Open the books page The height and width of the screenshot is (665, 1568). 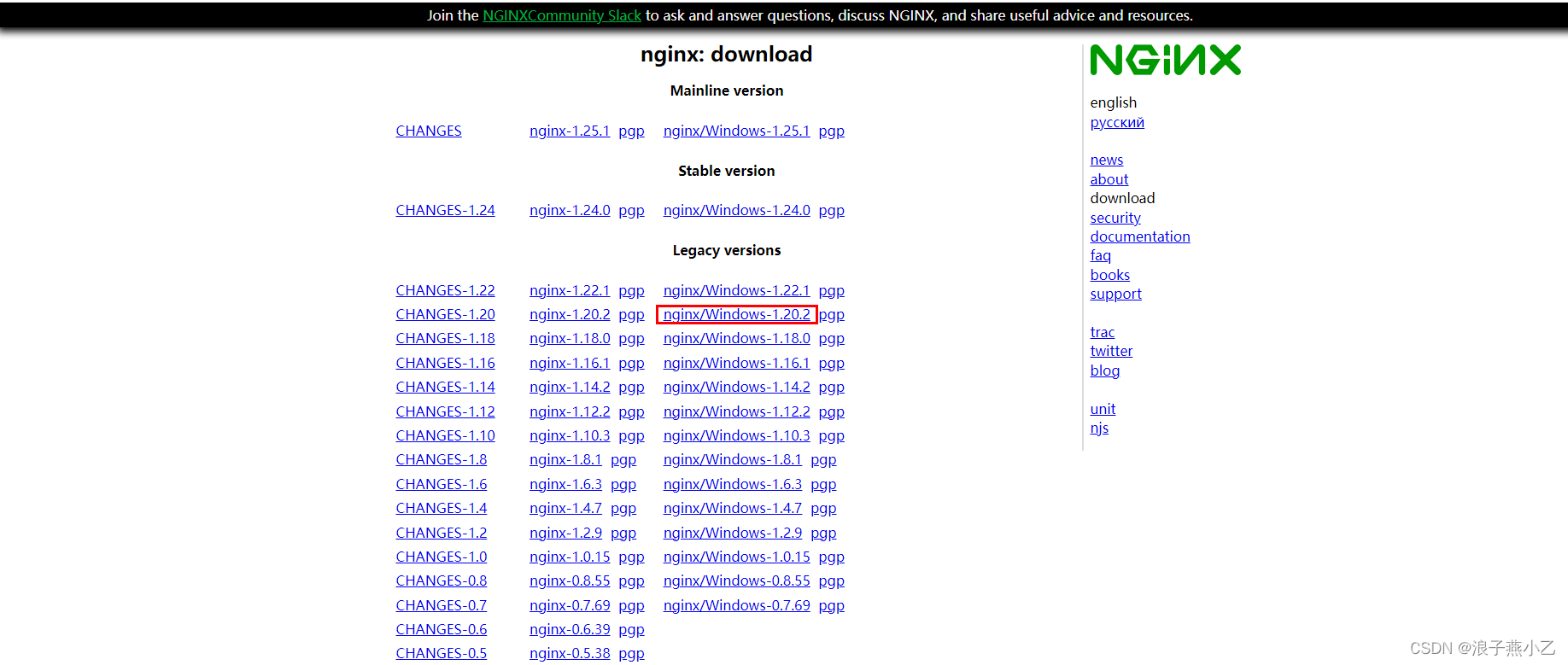click(1109, 275)
